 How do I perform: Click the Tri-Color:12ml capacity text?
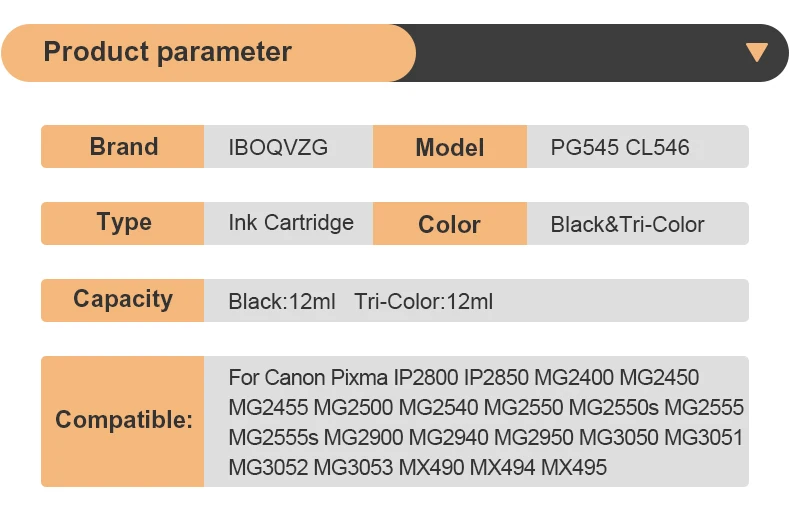[x=424, y=301]
